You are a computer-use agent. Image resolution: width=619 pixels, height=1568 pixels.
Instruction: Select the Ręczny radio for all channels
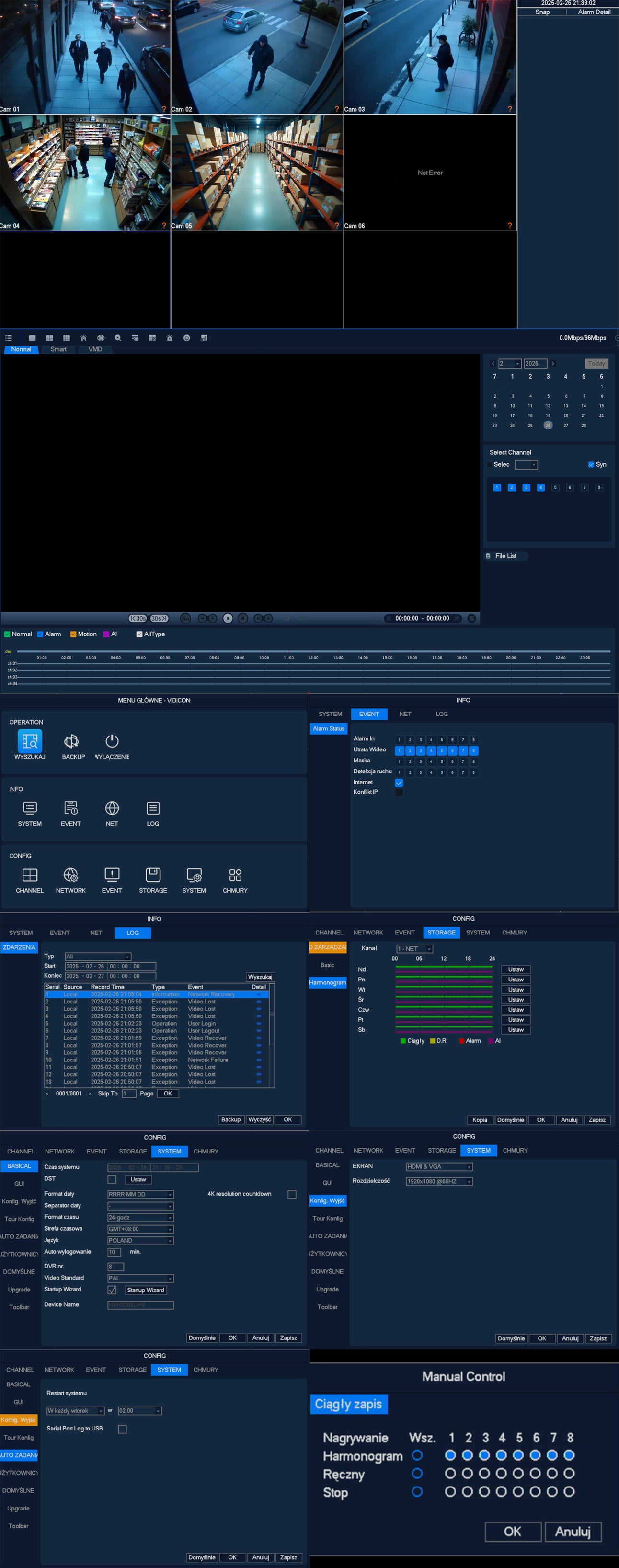pos(417,1474)
